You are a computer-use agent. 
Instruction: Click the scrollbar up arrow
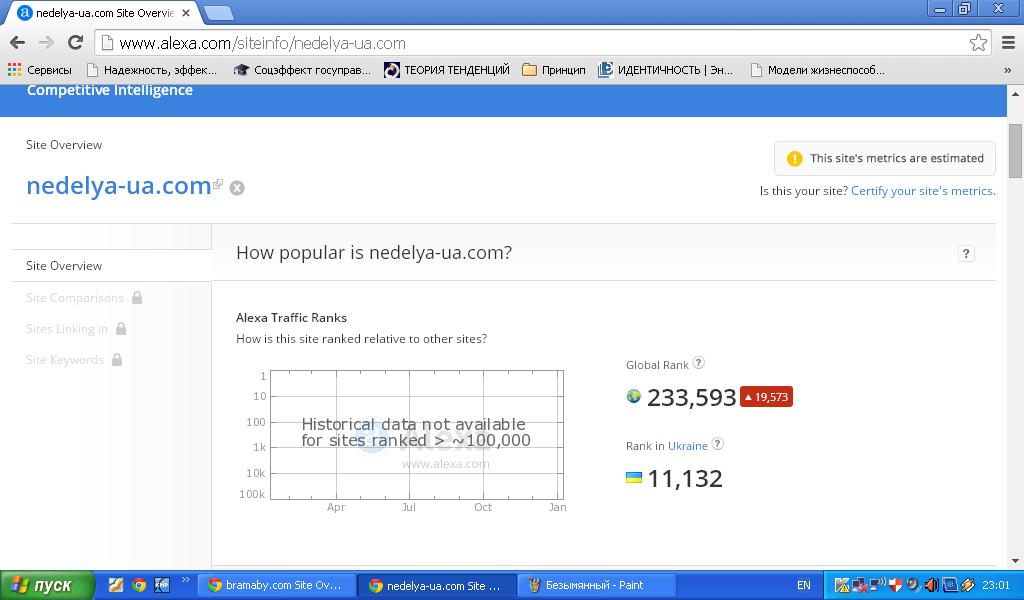pos(1015,93)
